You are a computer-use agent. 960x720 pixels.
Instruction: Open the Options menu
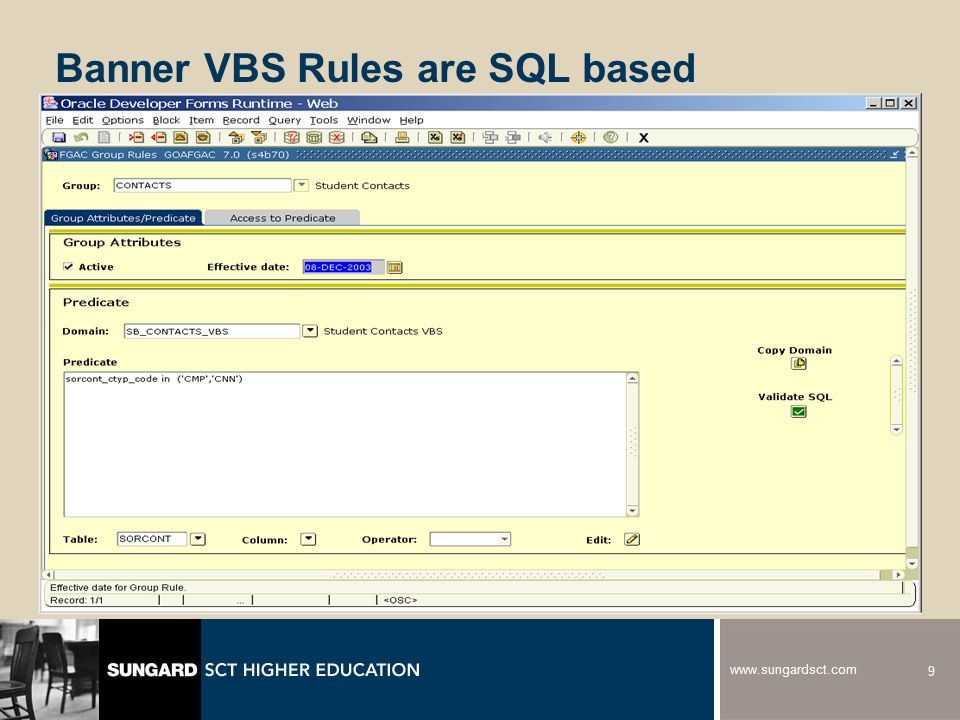(x=122, y=120)
